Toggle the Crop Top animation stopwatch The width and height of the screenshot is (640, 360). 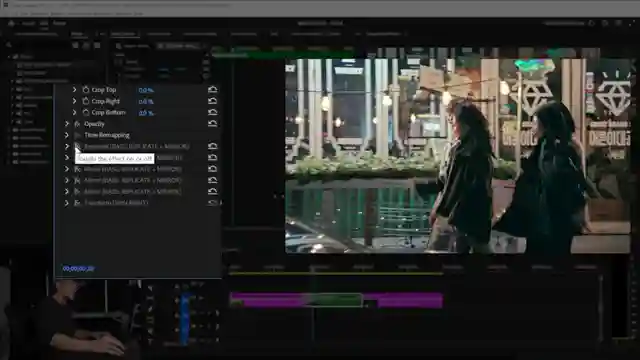coord(86,89)
